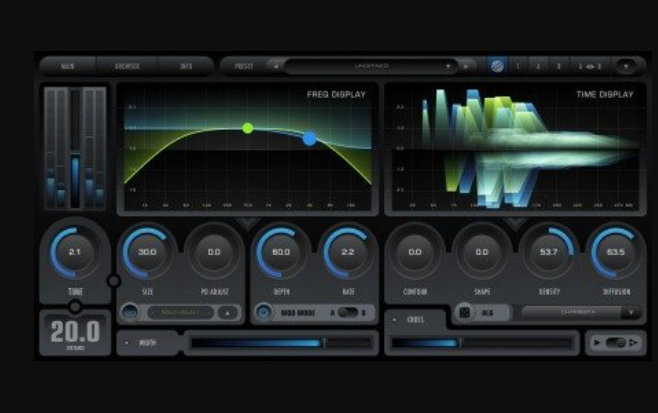Image resolution: width=658 pixels, height=413 pixels.
Task: Click the Mod Mode power icon
Action: coord(264,312)
